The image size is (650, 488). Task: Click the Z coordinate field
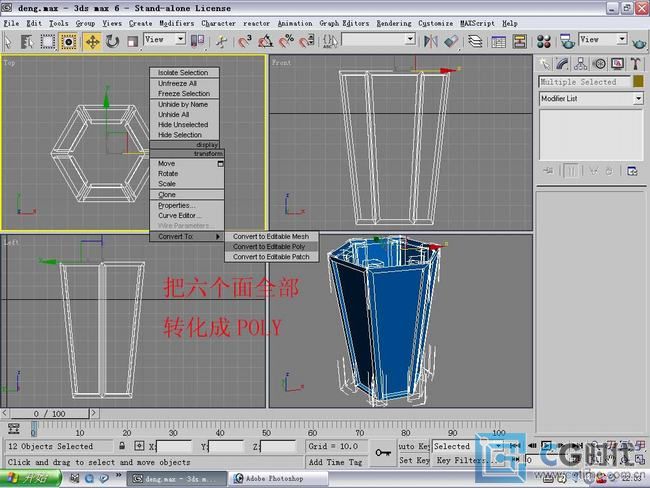click(x=278, y=447)
